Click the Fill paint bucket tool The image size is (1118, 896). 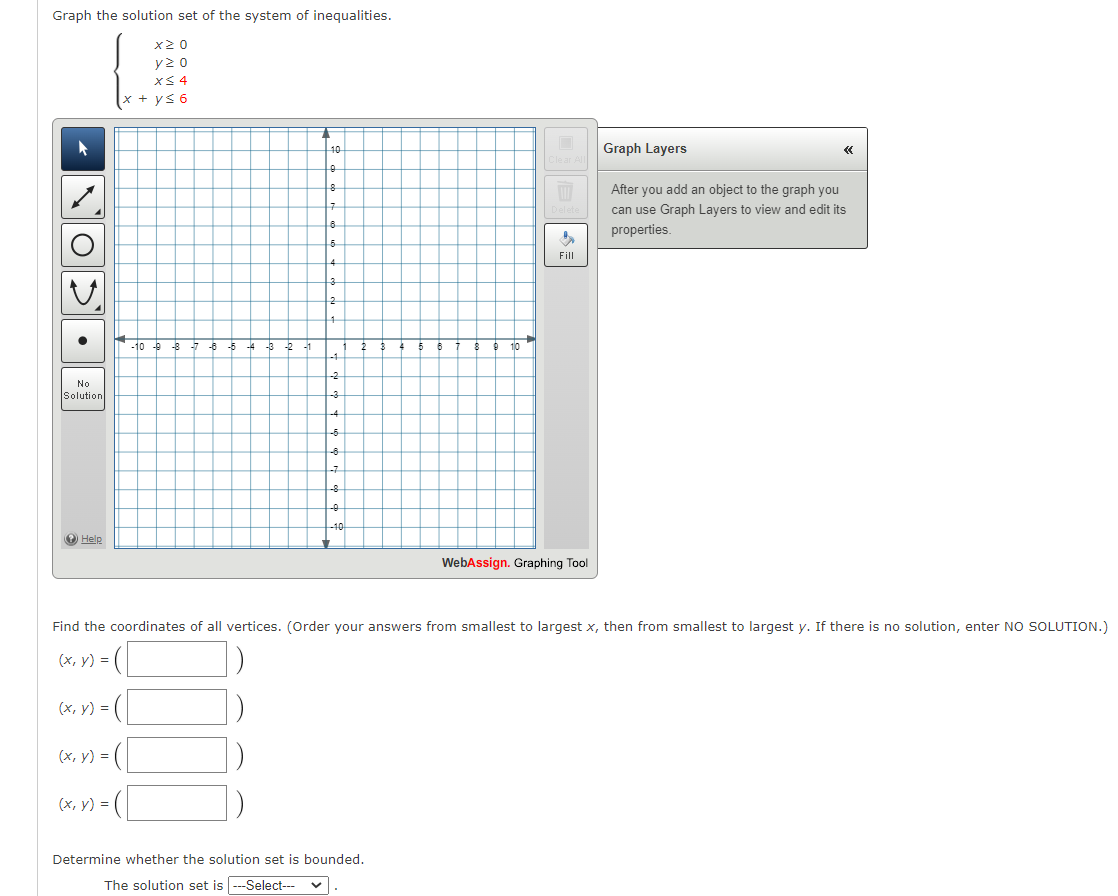(x=566, y=244)
